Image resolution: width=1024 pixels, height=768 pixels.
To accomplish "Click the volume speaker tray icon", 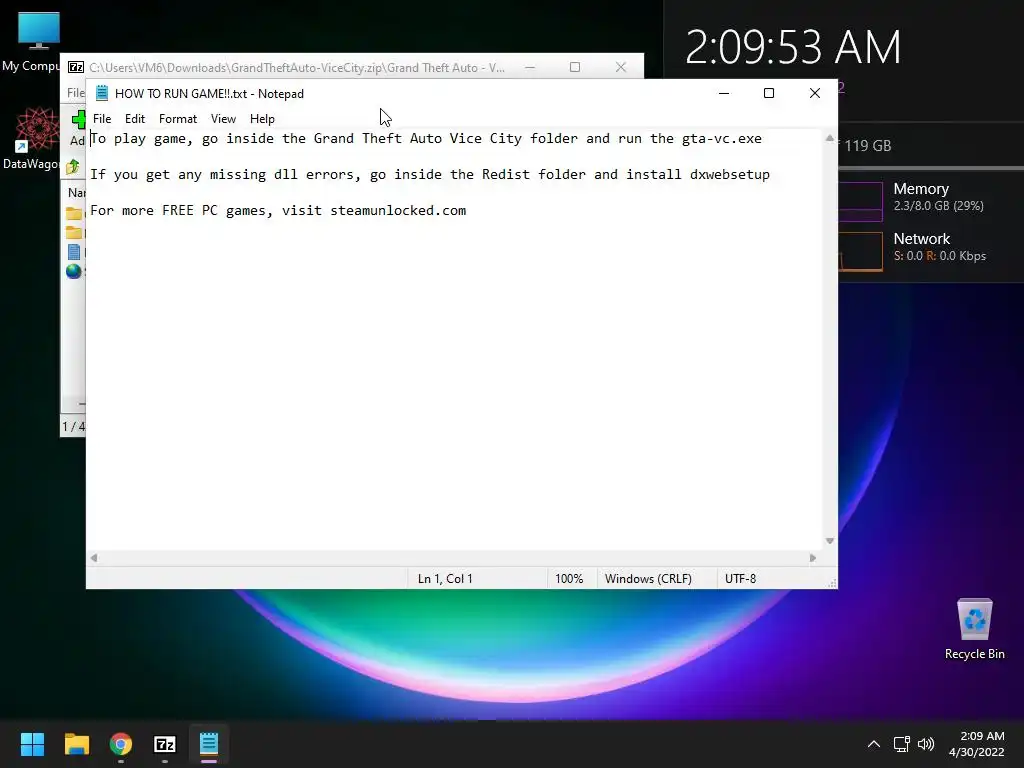I will 926,744.
